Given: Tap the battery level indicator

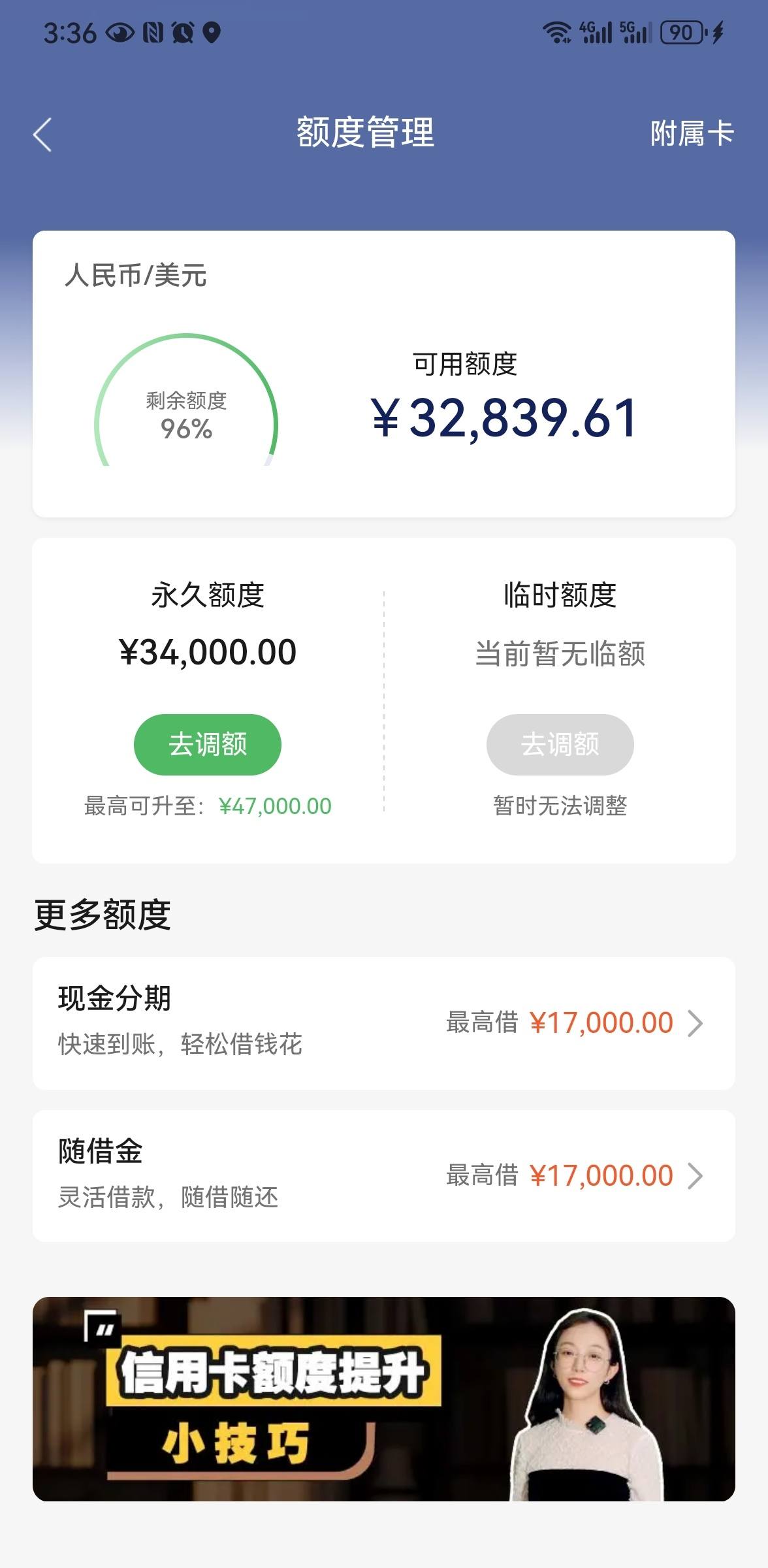Looking at the screenshot, I should coord(683,32).
